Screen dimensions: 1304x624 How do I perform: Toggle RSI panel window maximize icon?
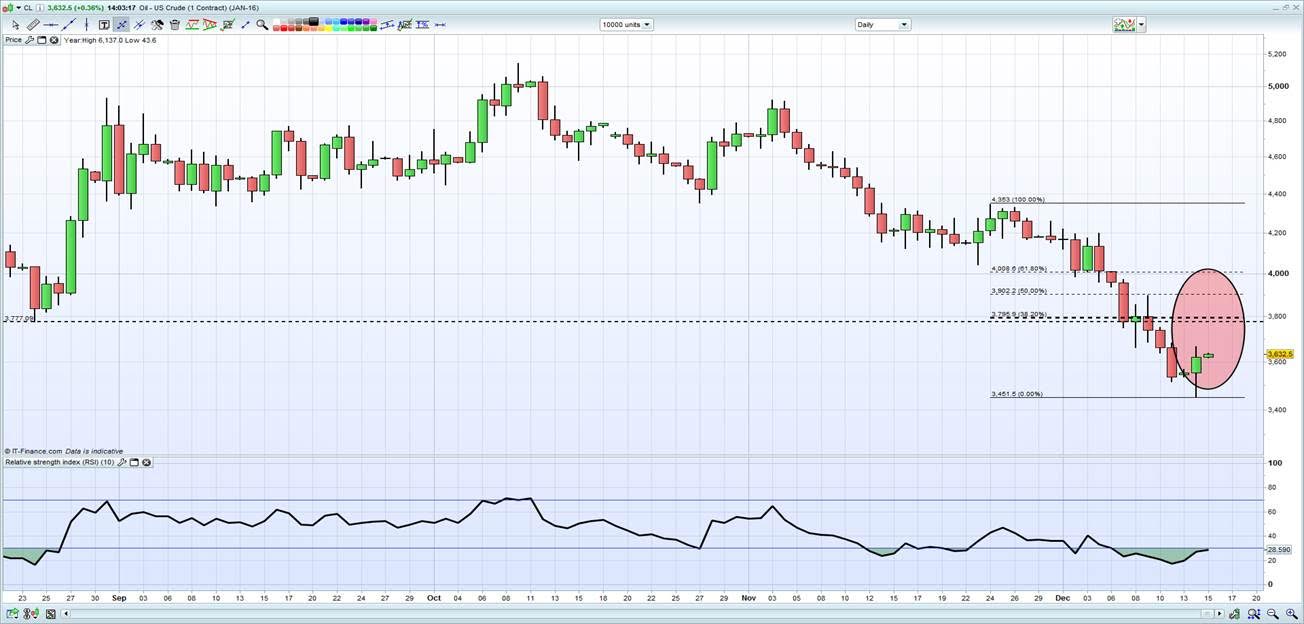134,462
